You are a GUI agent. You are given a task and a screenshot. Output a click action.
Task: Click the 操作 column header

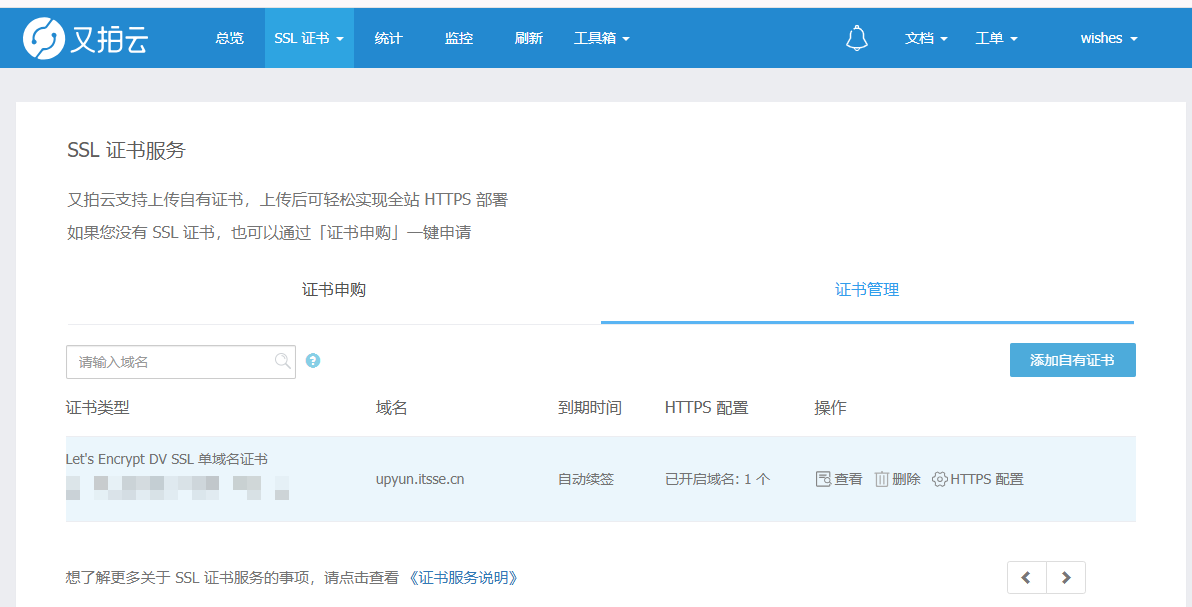[830, 408]
